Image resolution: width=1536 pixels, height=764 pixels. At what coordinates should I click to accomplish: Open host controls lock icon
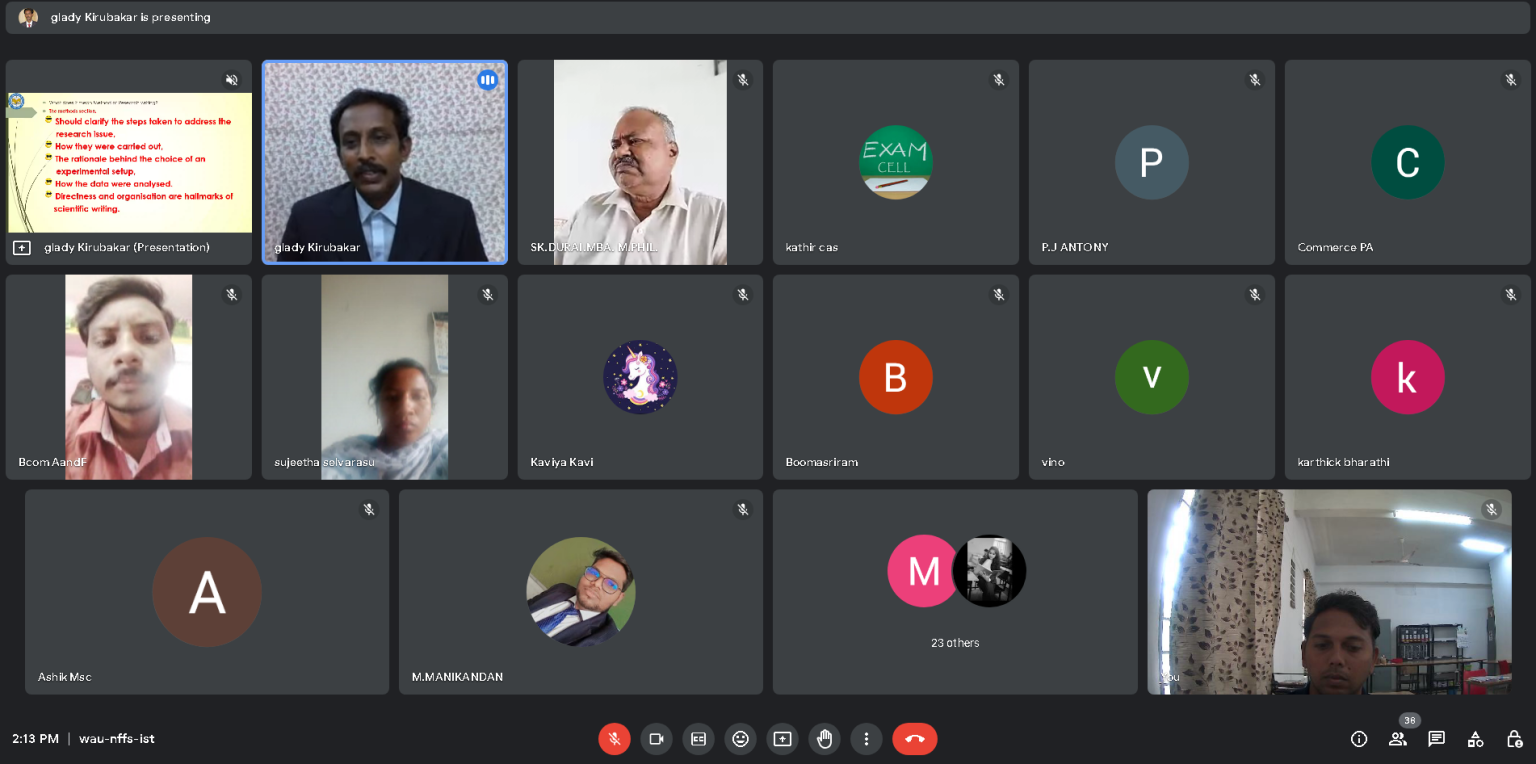tap(1515, 739)
